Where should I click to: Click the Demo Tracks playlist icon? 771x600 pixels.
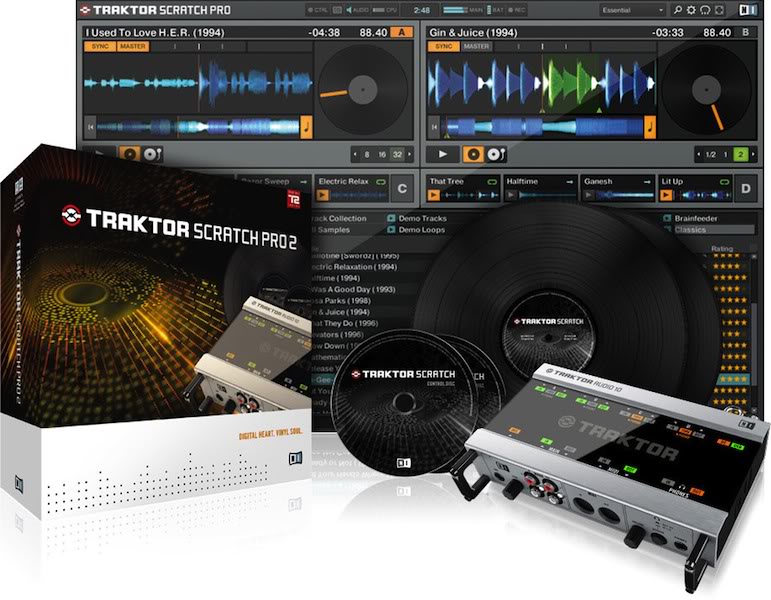coord(391,218)
